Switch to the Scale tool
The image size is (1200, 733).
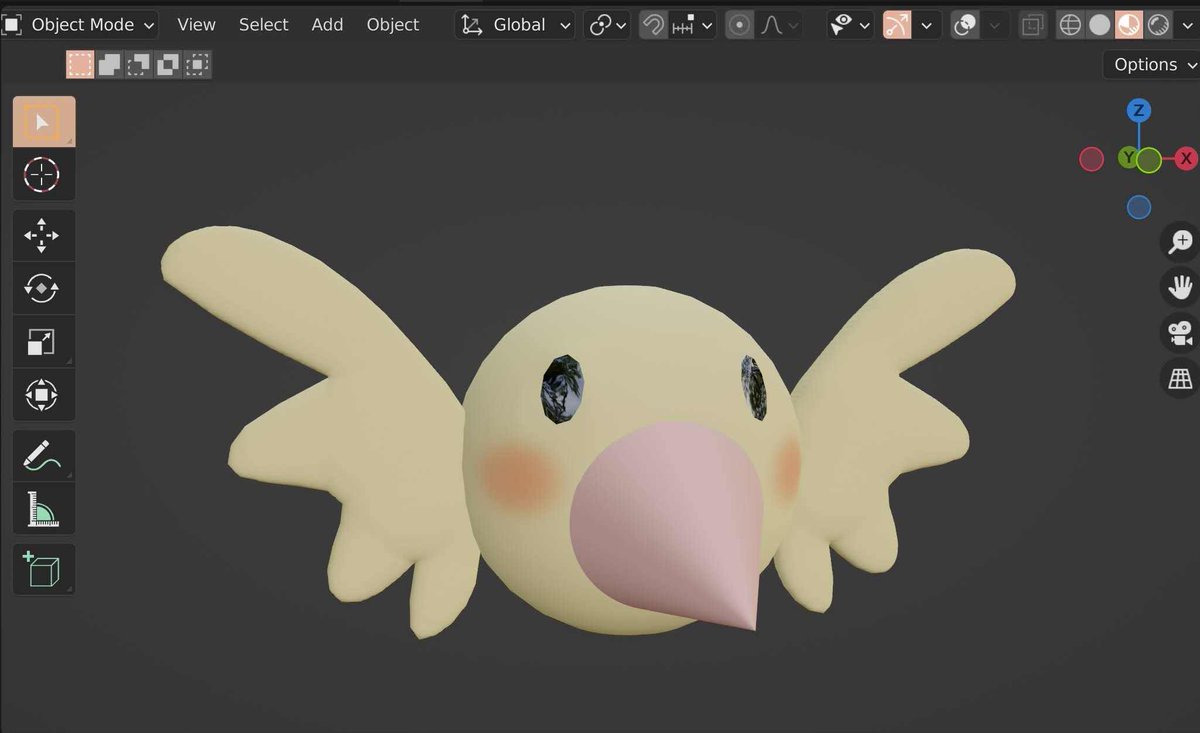coord(43,342)
